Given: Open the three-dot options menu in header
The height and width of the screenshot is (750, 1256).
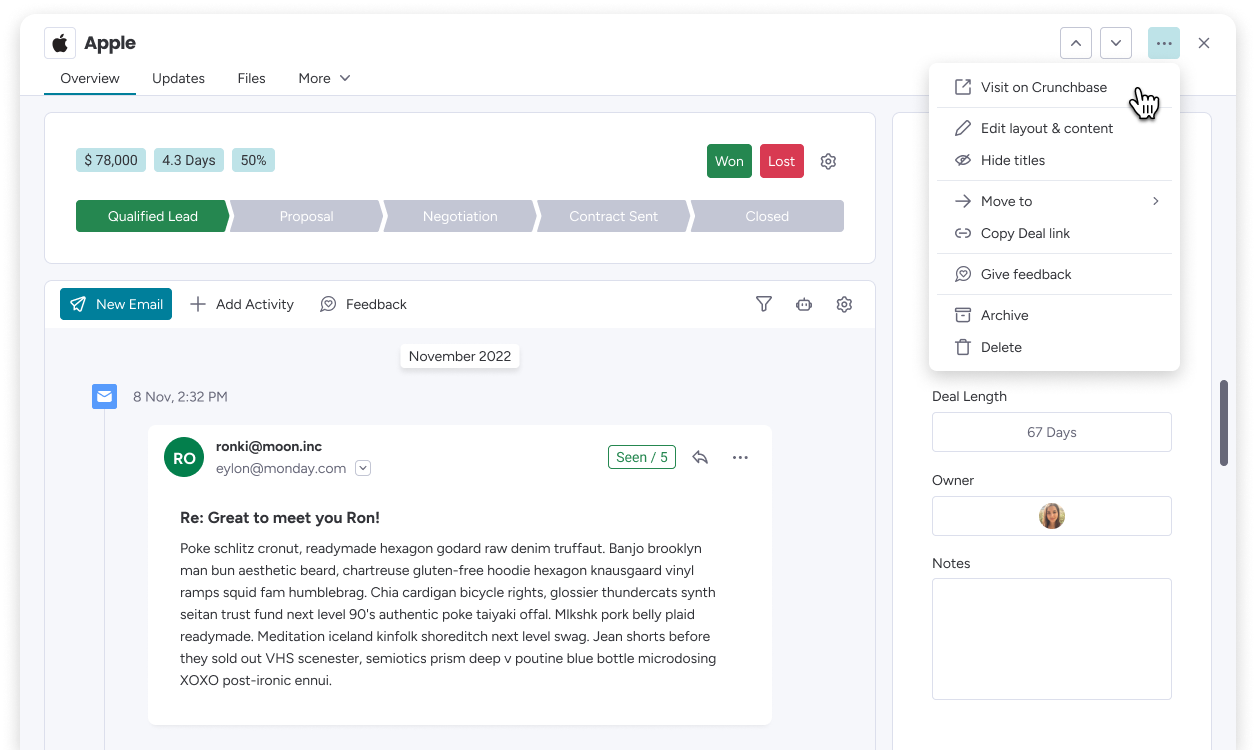Looking at the screenshot, I should (1164, 43).
